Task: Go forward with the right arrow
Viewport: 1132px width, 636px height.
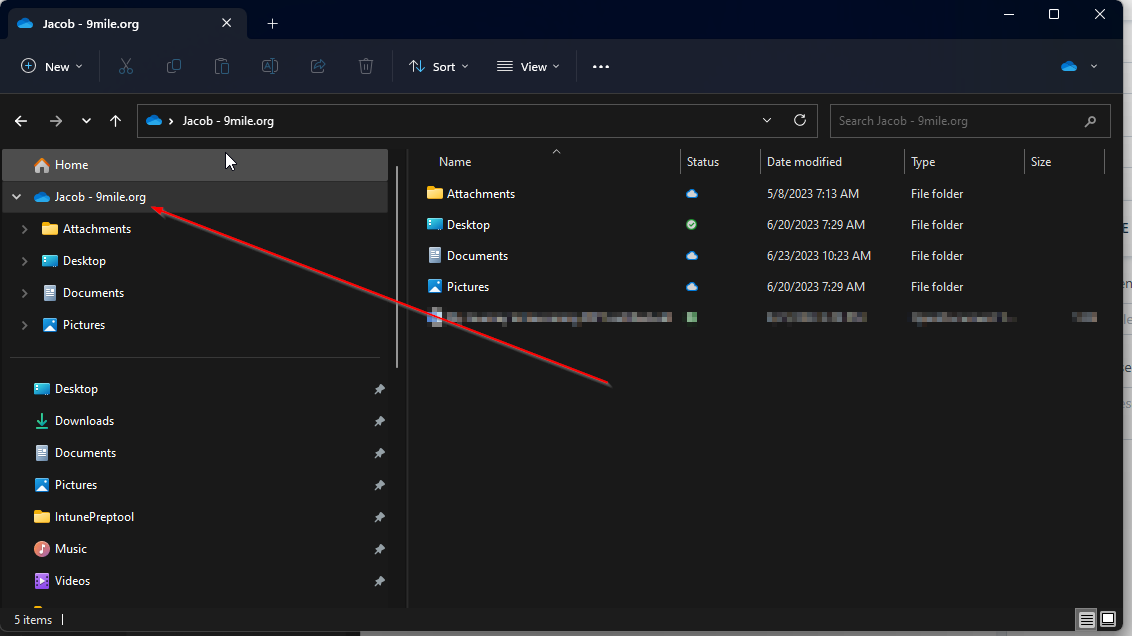Action: (x=56, y=121)
